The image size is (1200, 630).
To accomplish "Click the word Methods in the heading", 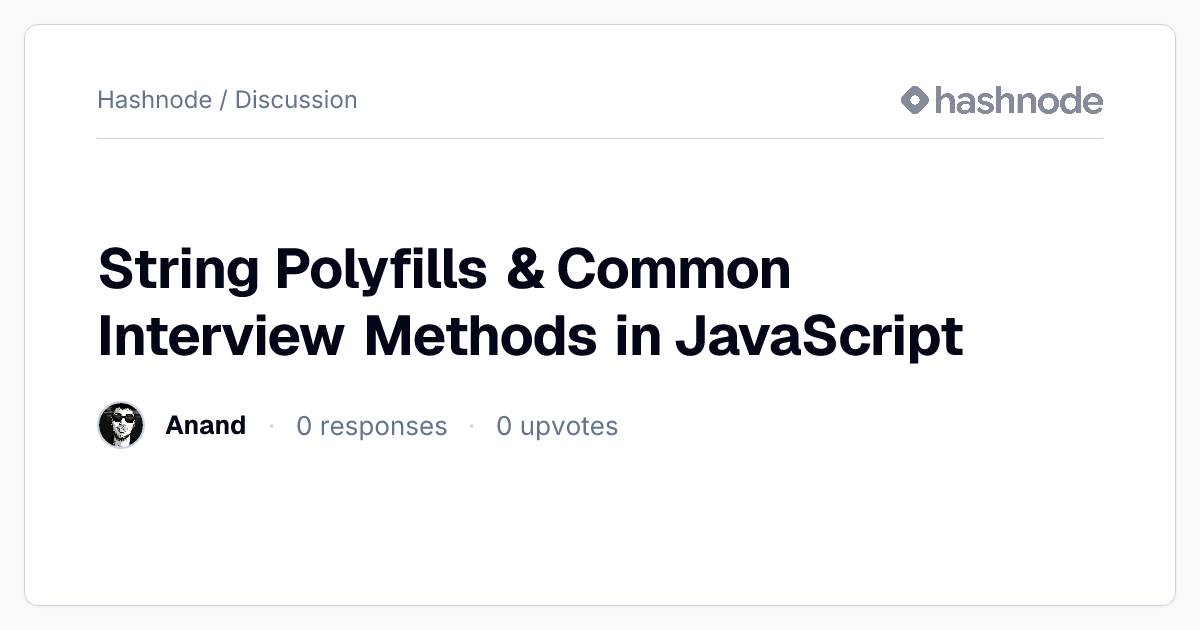I will click(481, 337).
